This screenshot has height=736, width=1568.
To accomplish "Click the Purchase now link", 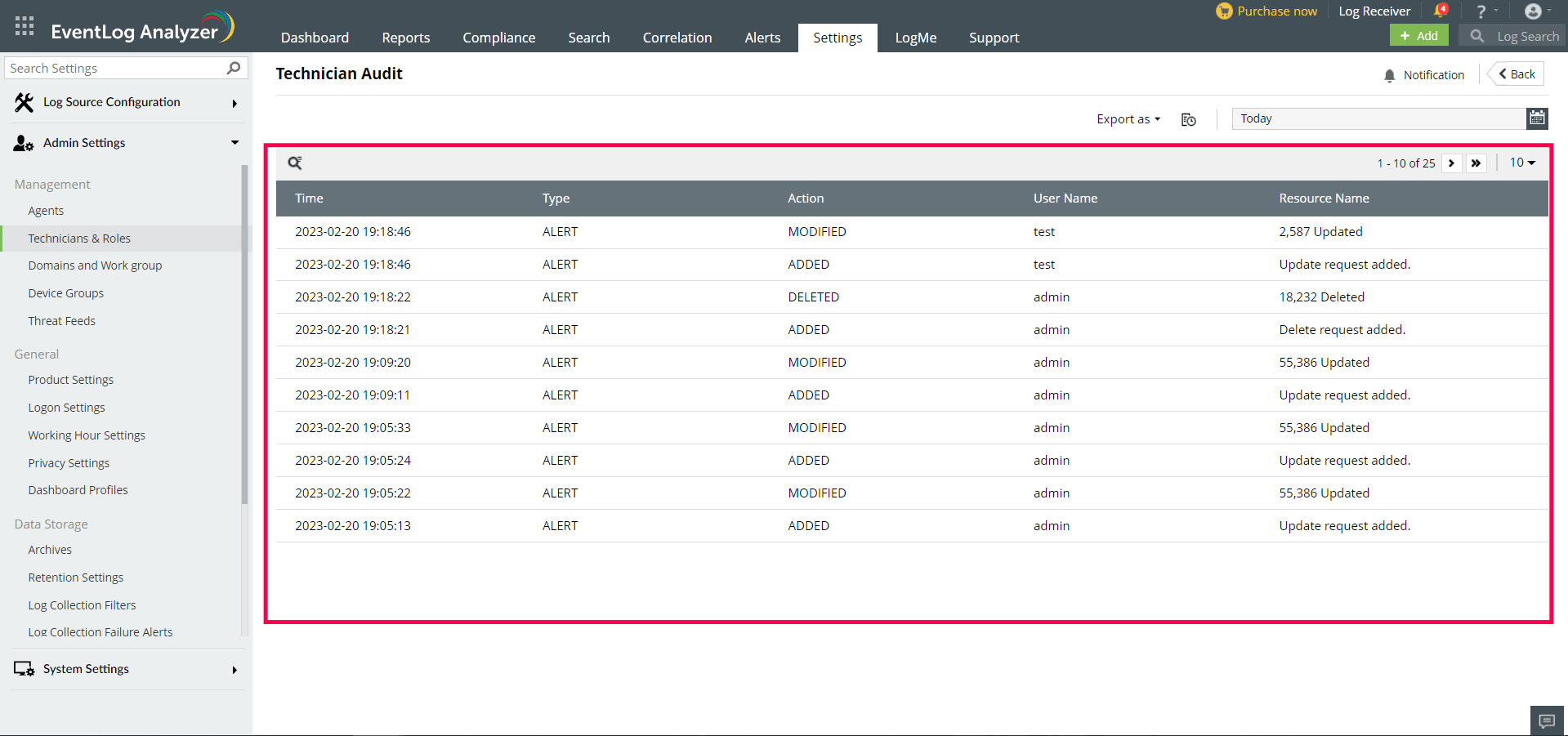I will pyautogui.click(x=1277, y=11).
